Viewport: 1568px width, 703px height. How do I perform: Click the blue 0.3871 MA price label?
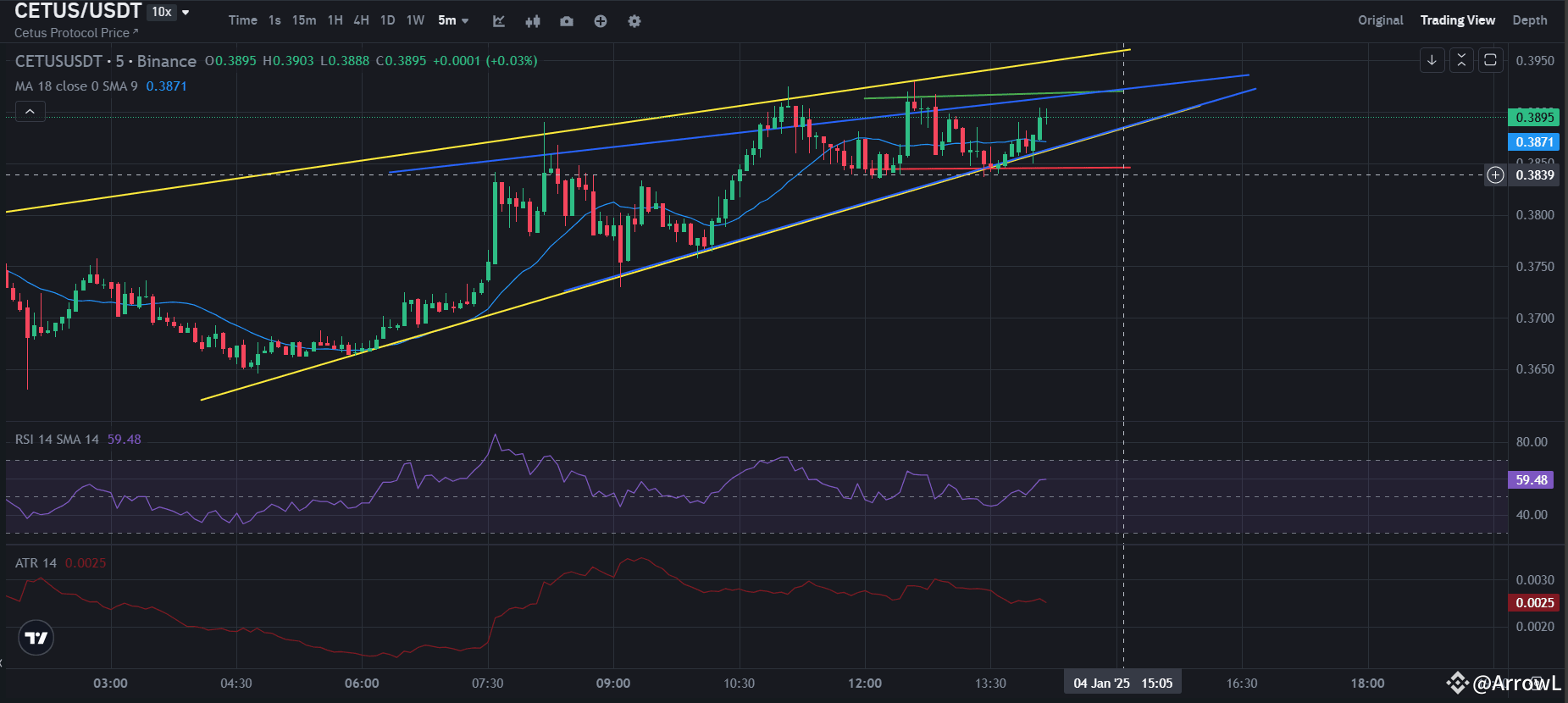coord(1534,142)
